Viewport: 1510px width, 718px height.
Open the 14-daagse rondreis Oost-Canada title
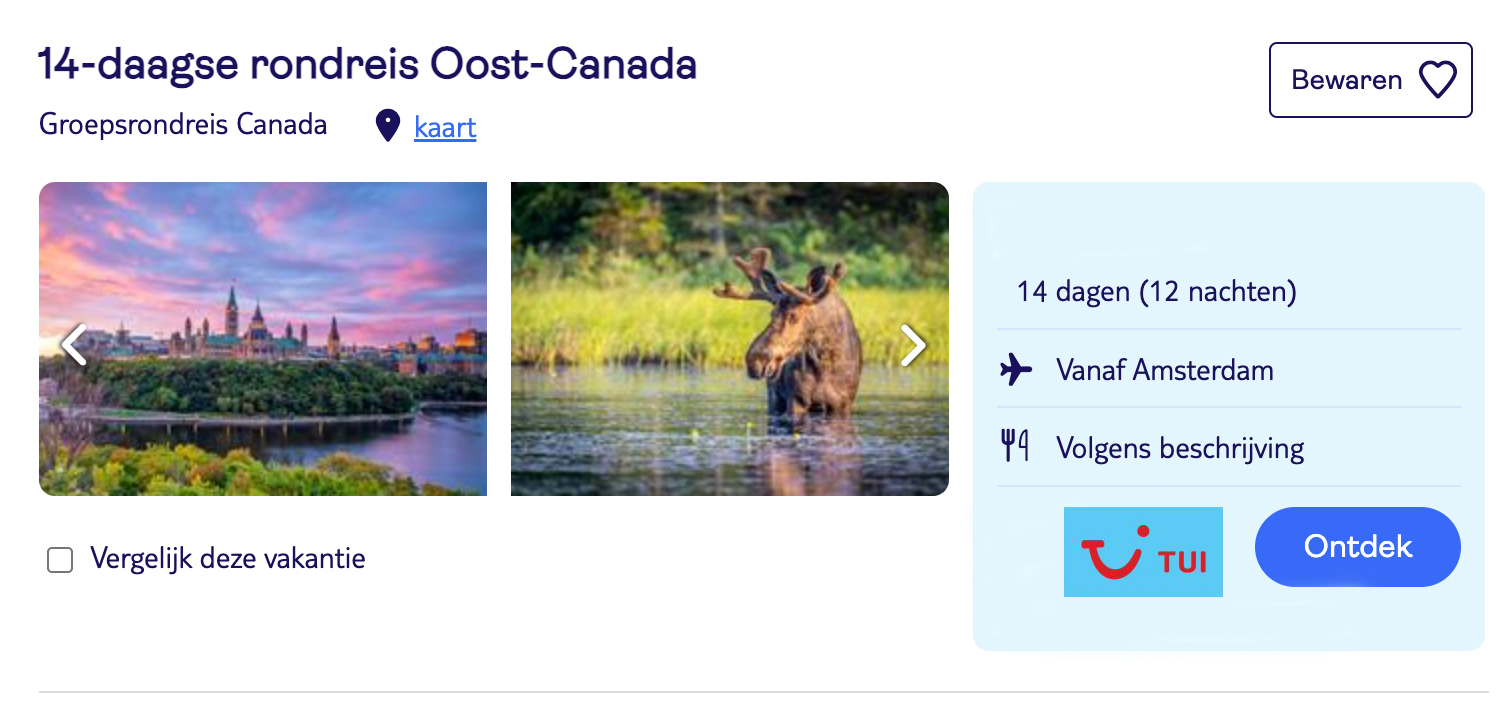(x=367, y=65)
